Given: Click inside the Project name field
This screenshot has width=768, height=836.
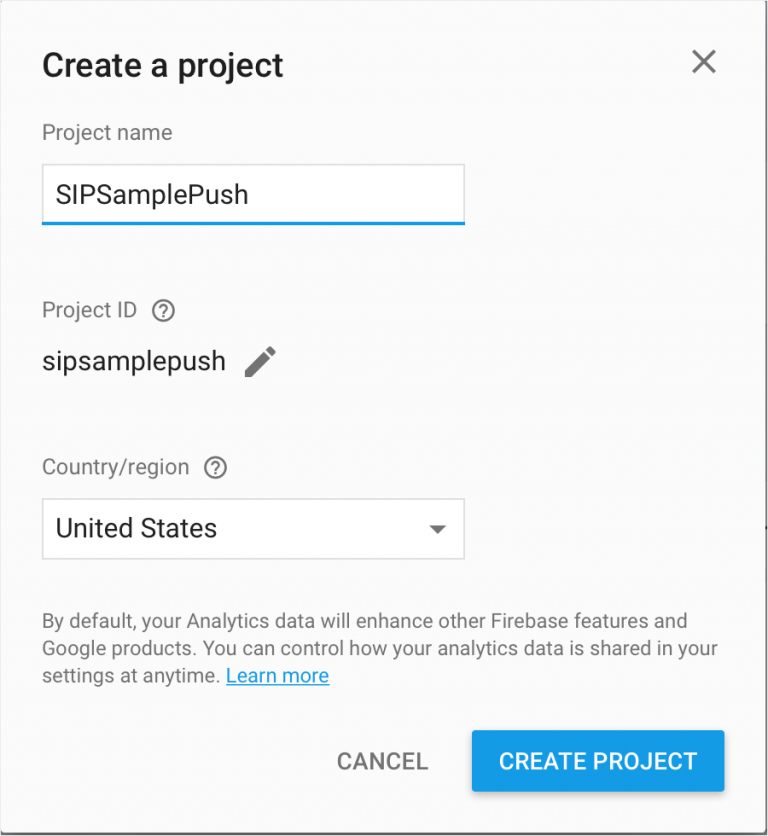Looking at the screenshot, I should coord(252,194).
